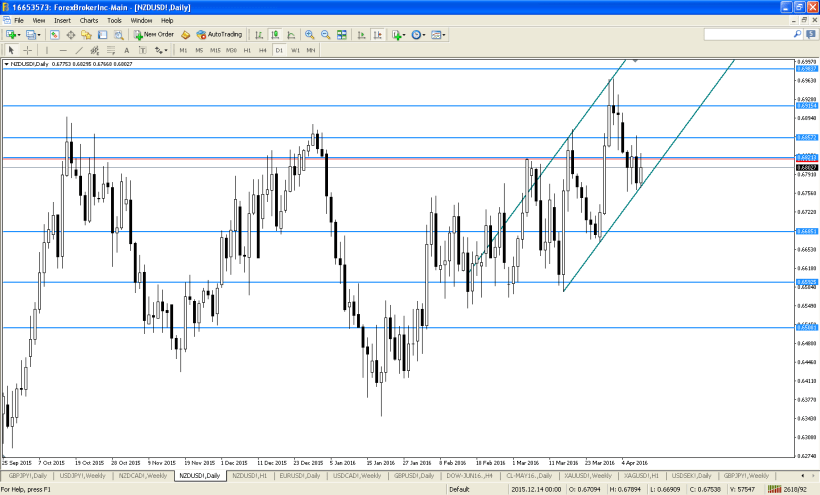Open the Navigator panel
The height and width of the screenshot is (495, 820).
pos(86,34)
